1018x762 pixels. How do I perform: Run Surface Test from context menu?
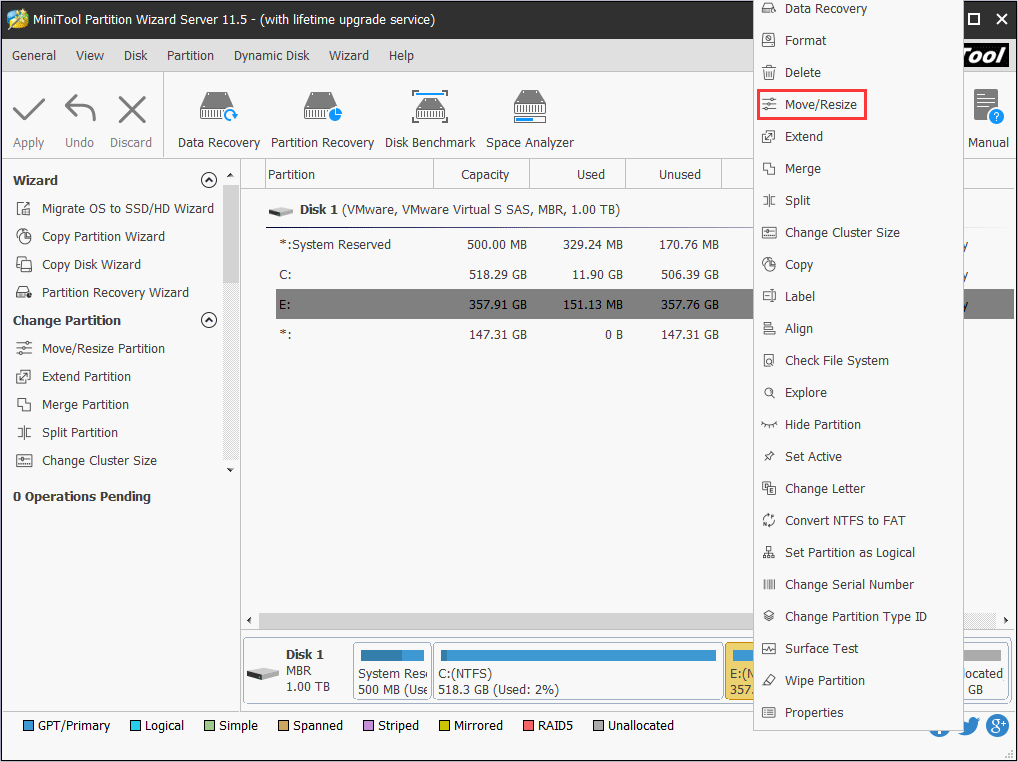click(858, 649)
